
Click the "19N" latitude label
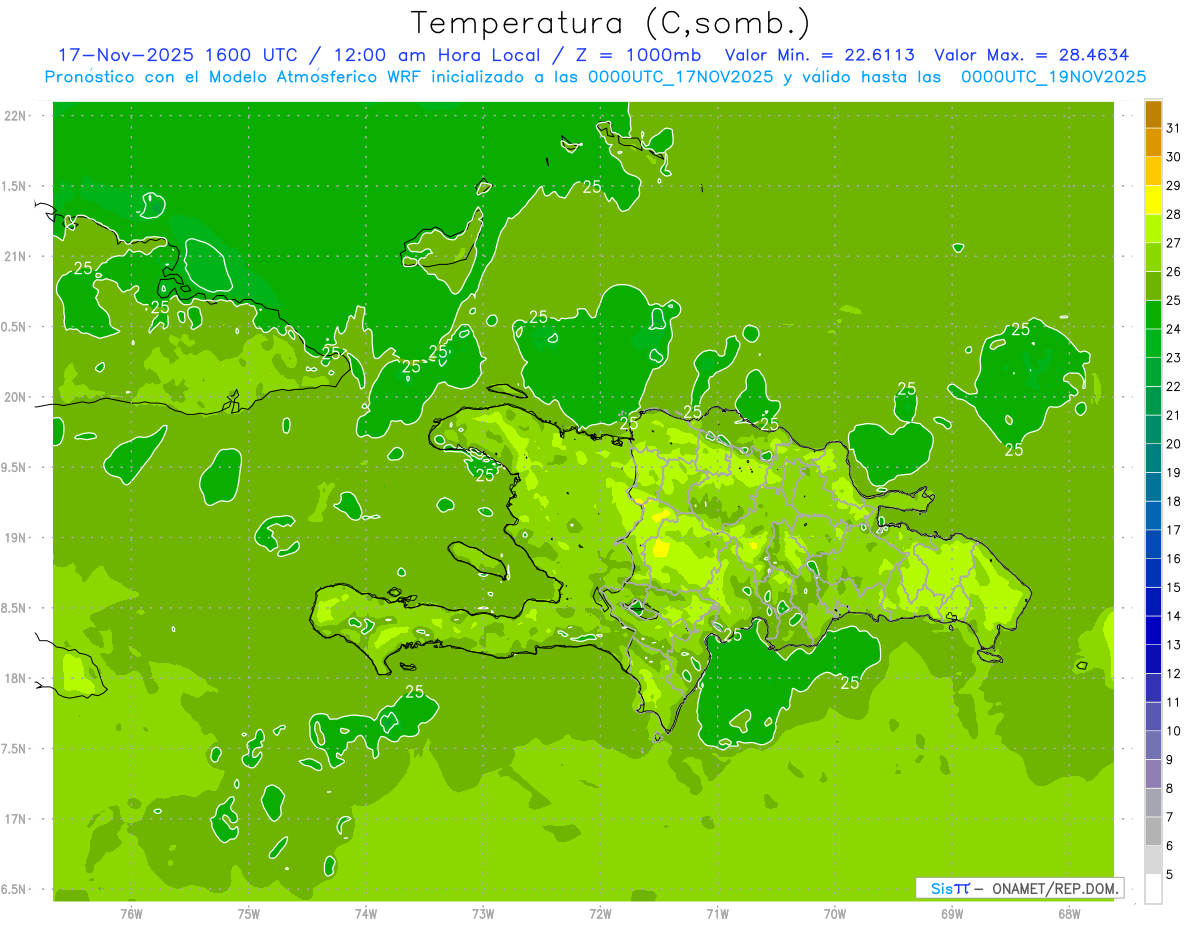click(15, 538)
